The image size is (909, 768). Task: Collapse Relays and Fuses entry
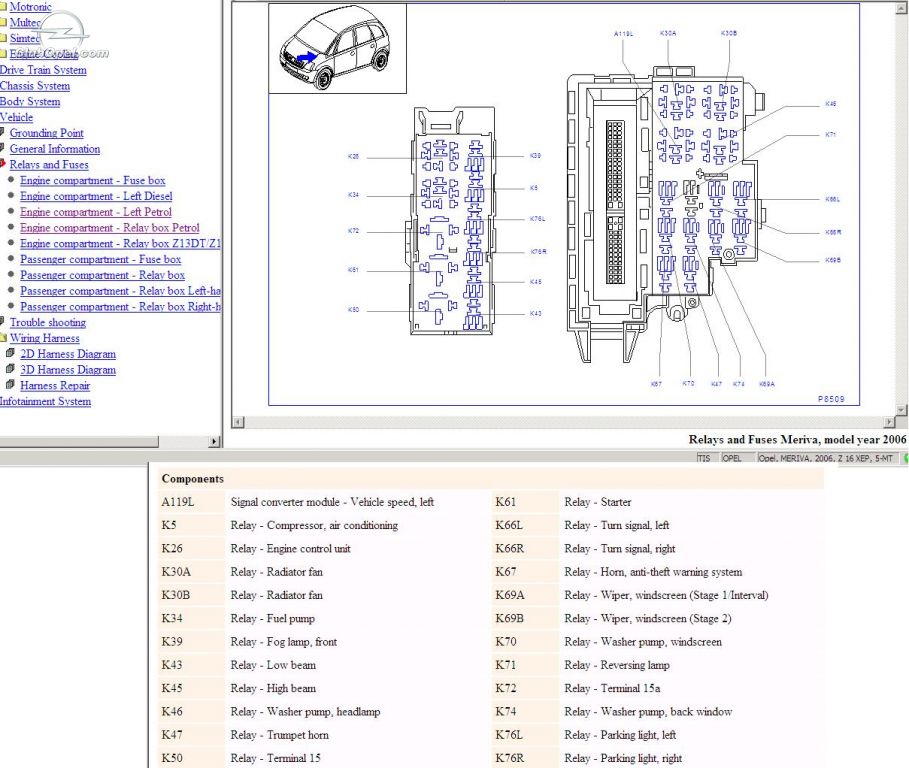[x=49, y=165]
